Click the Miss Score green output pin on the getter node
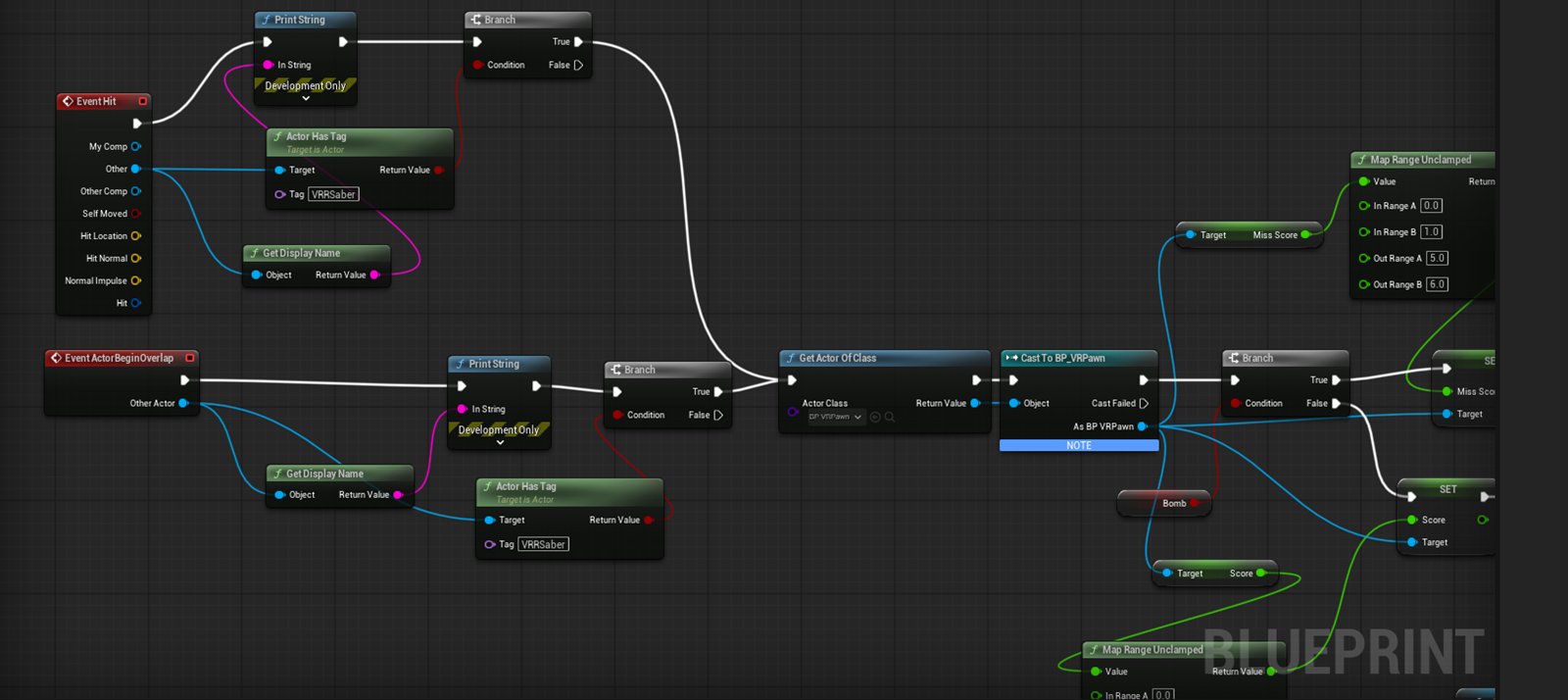The height and width of the screenshot is (700, 1568). pyautogui.click(x=1306, y=234)
